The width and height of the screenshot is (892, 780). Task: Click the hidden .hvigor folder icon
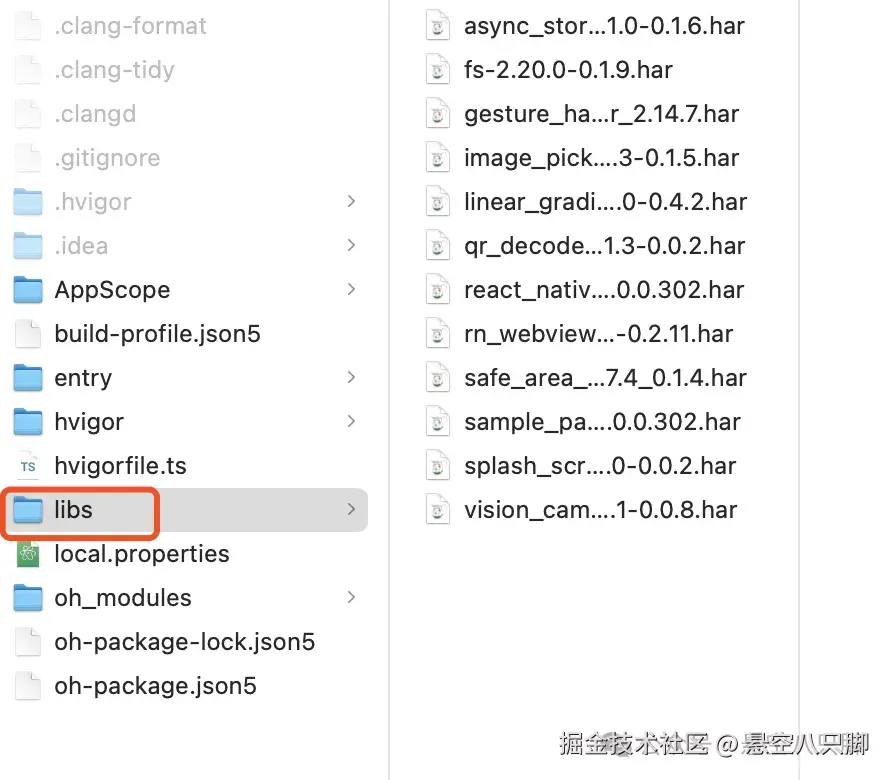point(28,202)
